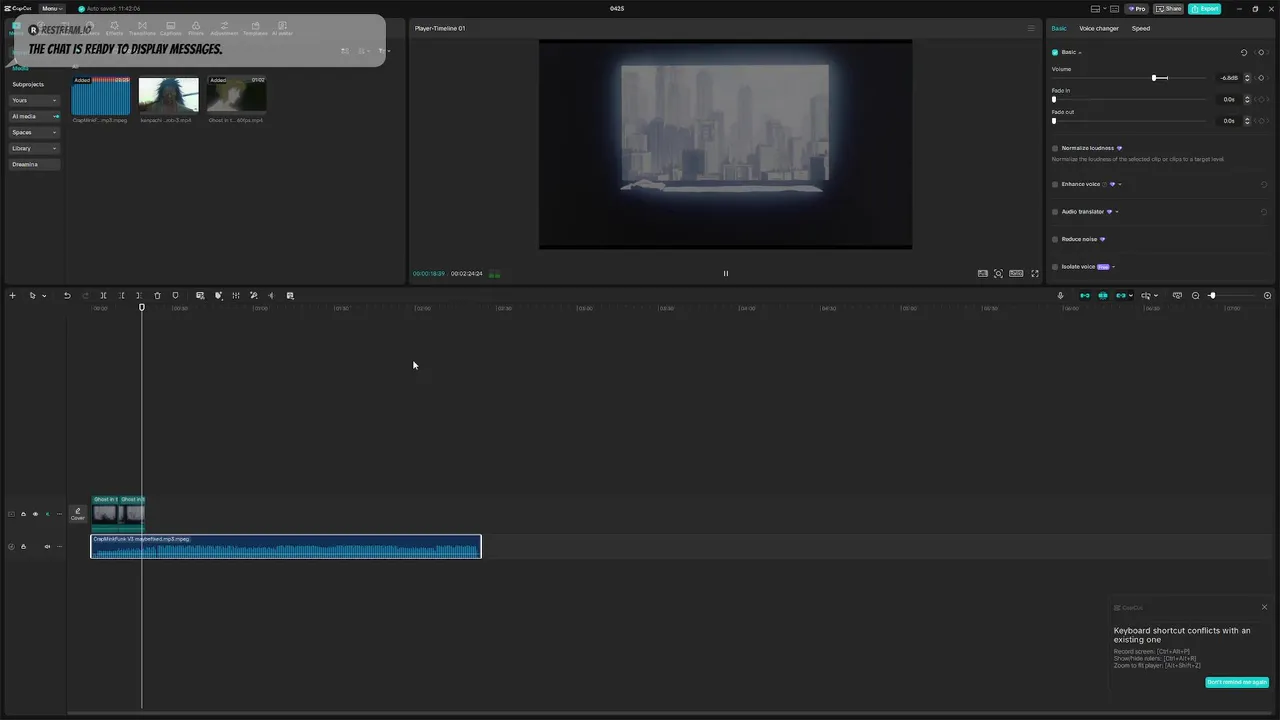Adjust the Volume slider

click(x=1128, y=78)
